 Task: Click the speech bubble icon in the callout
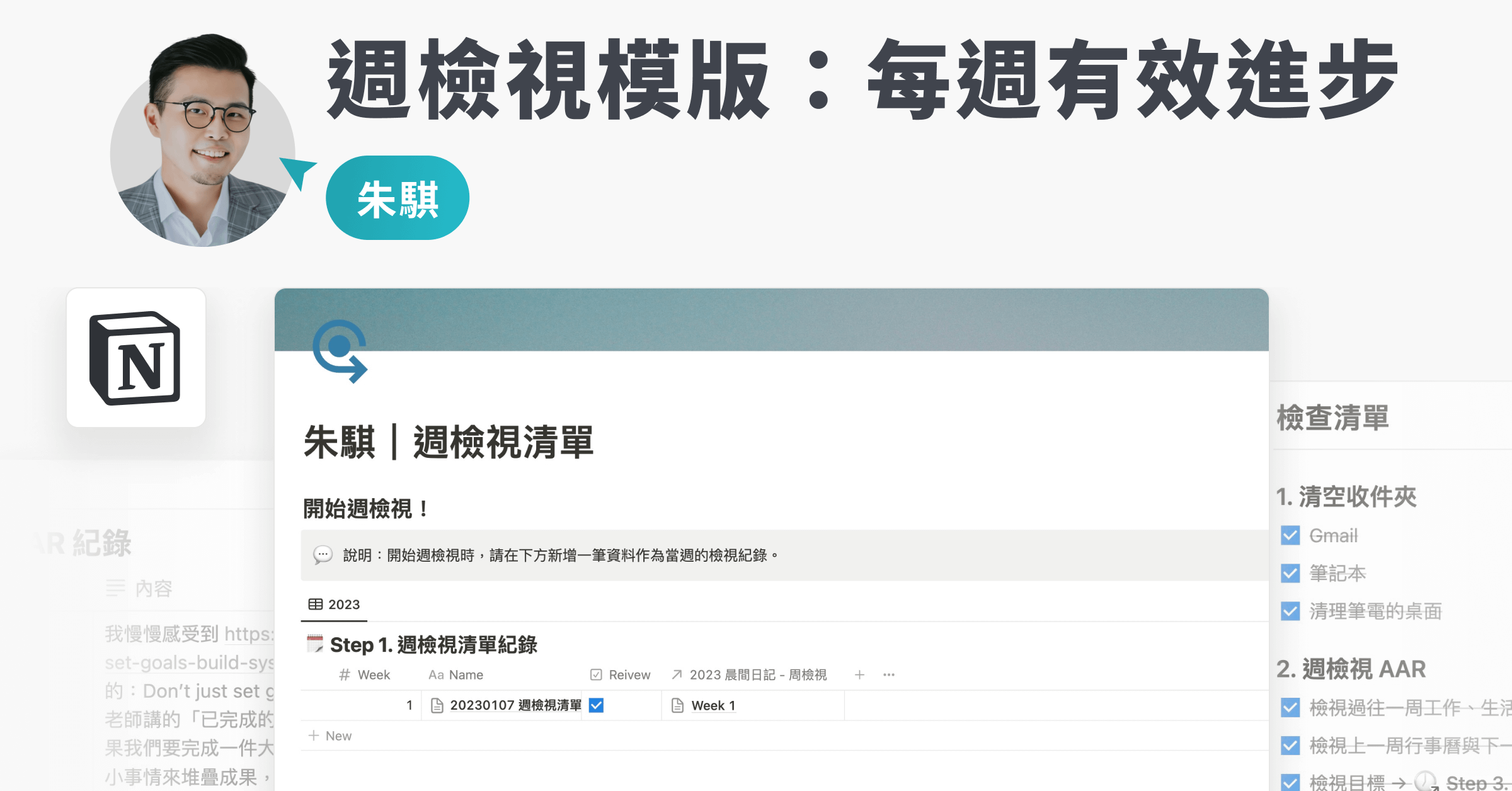point(323,555)
